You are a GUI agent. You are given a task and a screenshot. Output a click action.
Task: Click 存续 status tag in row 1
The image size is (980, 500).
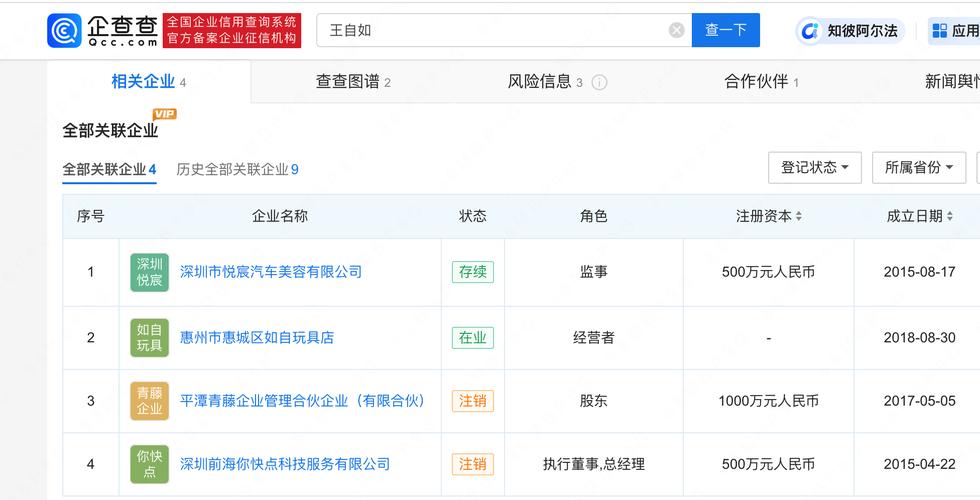point(472,272)
